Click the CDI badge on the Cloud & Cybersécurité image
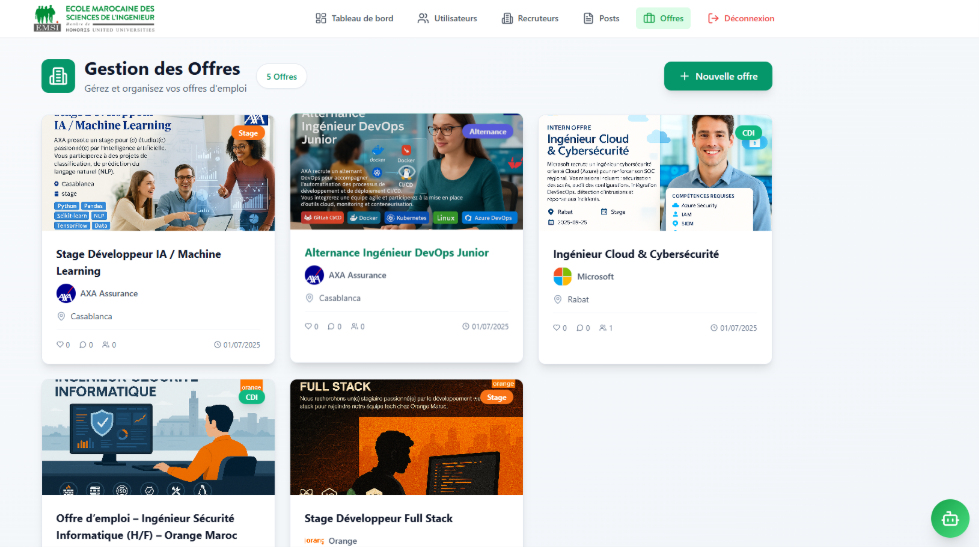Image resolution: width=979 pixels, height=547 pixels. coord(749,132)
